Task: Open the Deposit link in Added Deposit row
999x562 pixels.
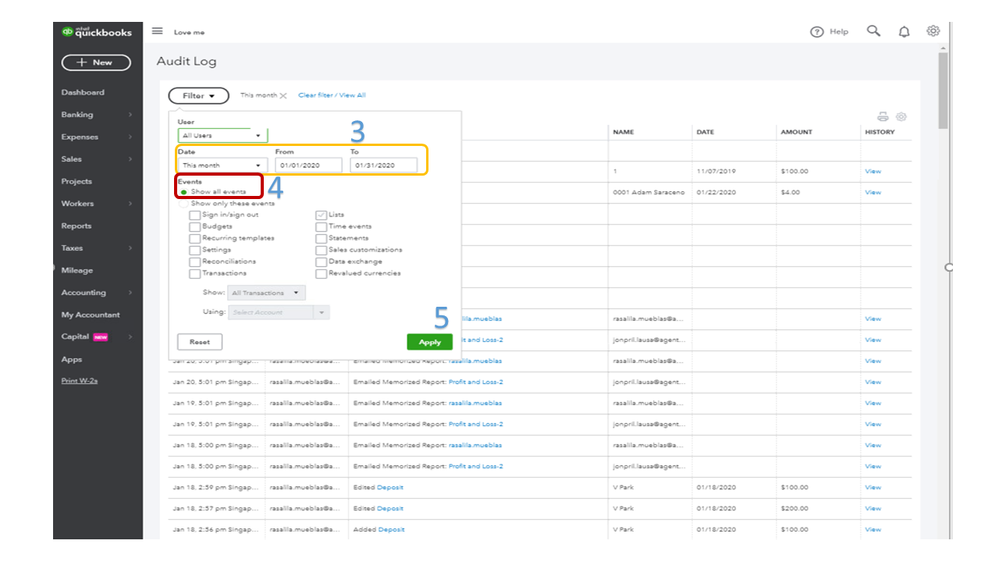Action: [x=391, y=530]
